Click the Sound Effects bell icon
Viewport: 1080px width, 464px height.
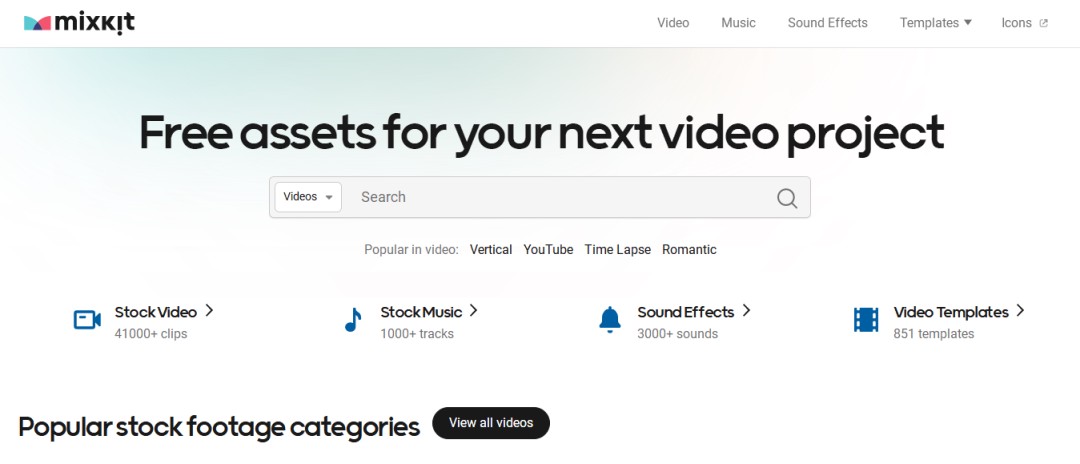(610, 320)
